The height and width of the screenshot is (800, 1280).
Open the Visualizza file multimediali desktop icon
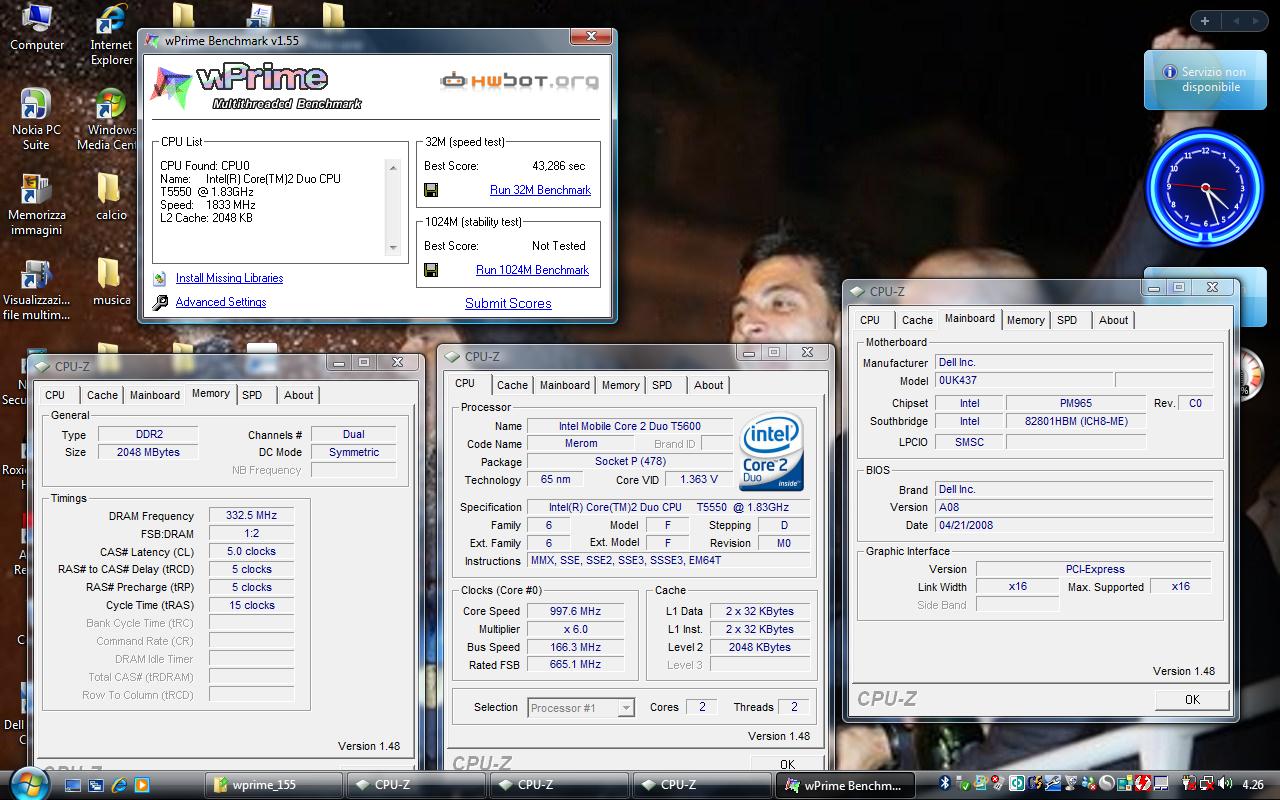point(37,290)
